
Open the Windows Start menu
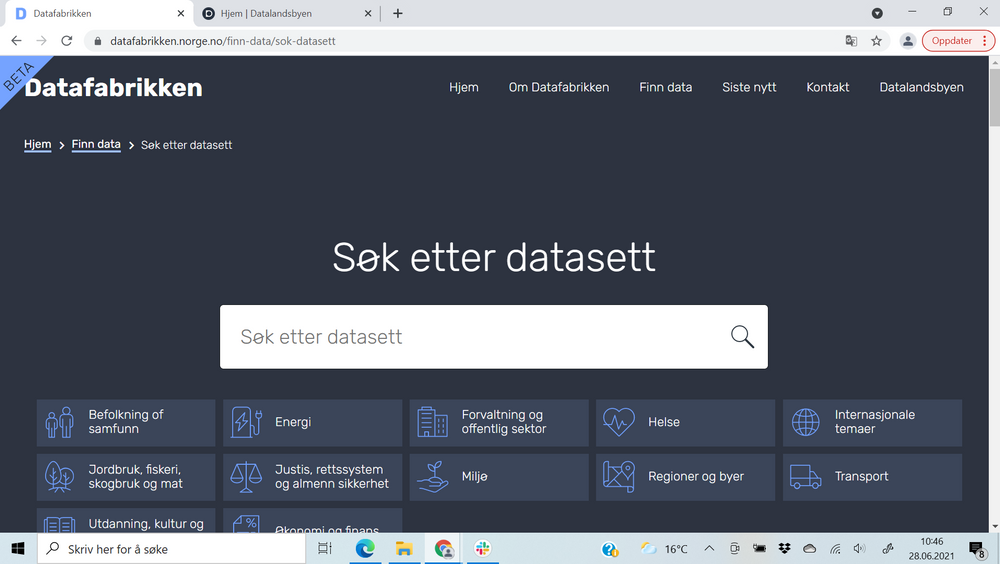pyautogui.click(x=18, y=549)
